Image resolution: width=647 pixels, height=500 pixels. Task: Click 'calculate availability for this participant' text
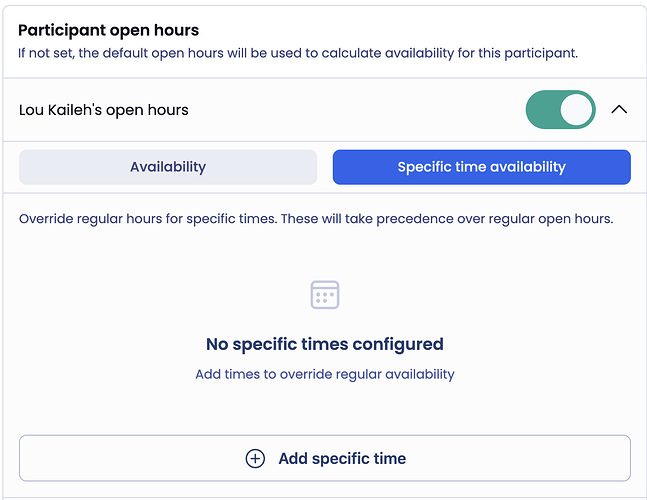point(440,53)
